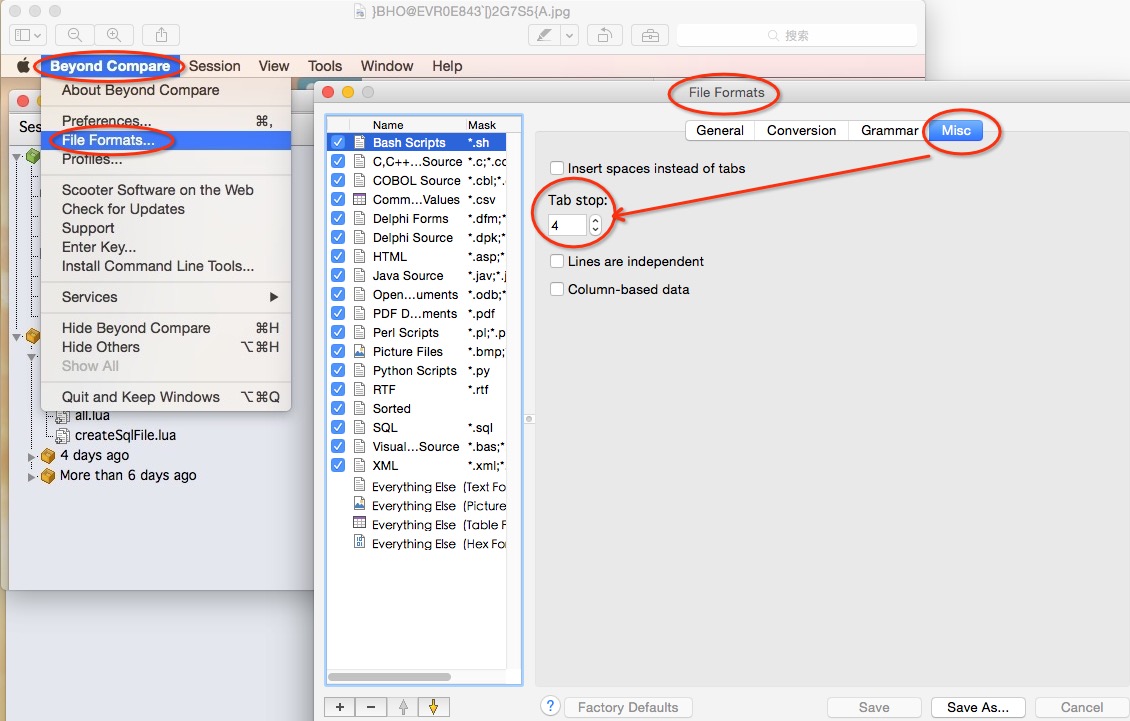Open the highlight pen dropdown arrow
This screenshot has width=1130, height=721.
click(x=569, y=35)
